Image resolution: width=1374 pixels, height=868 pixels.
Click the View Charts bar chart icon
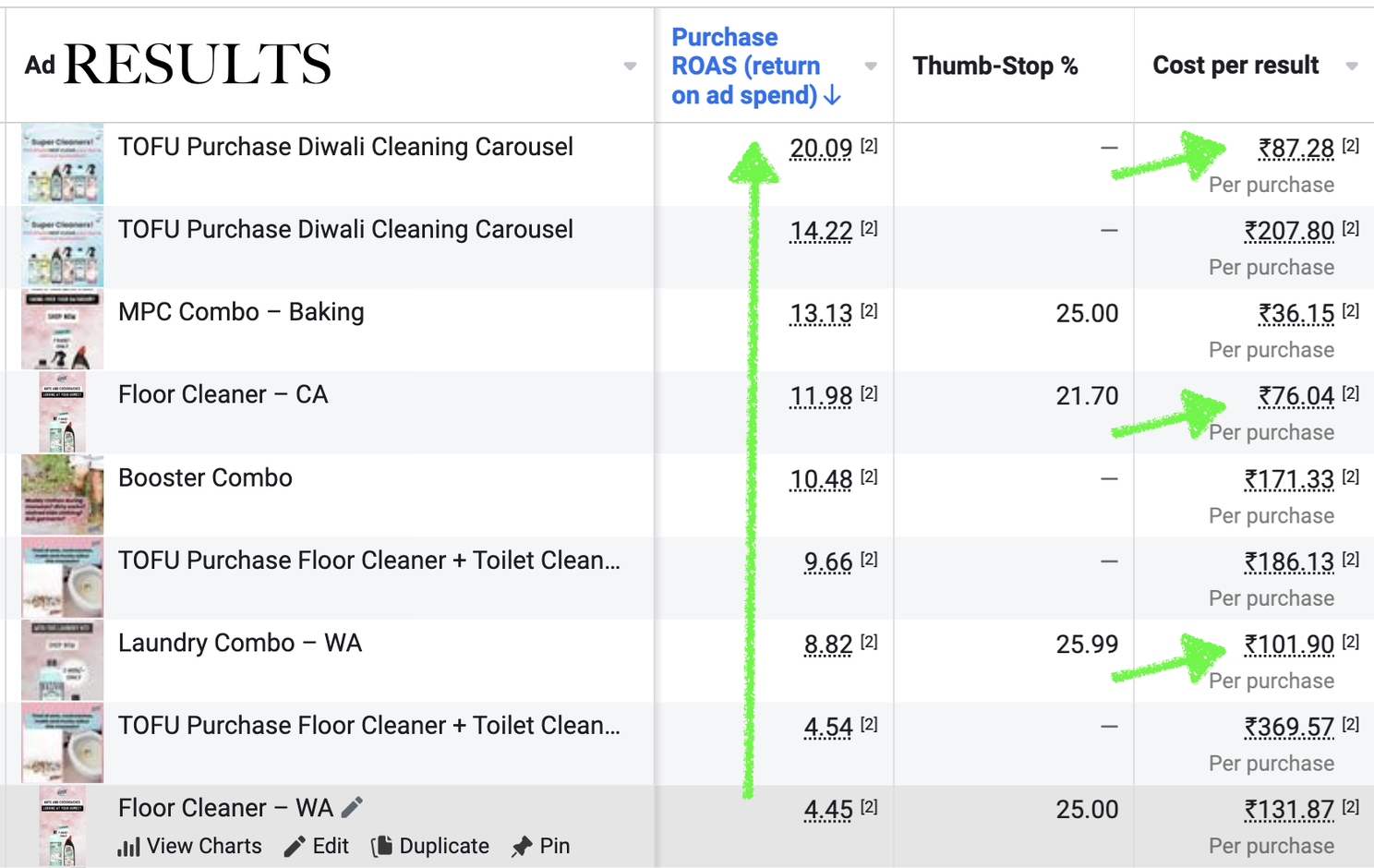pyautogui.click(x=129, y=846)
